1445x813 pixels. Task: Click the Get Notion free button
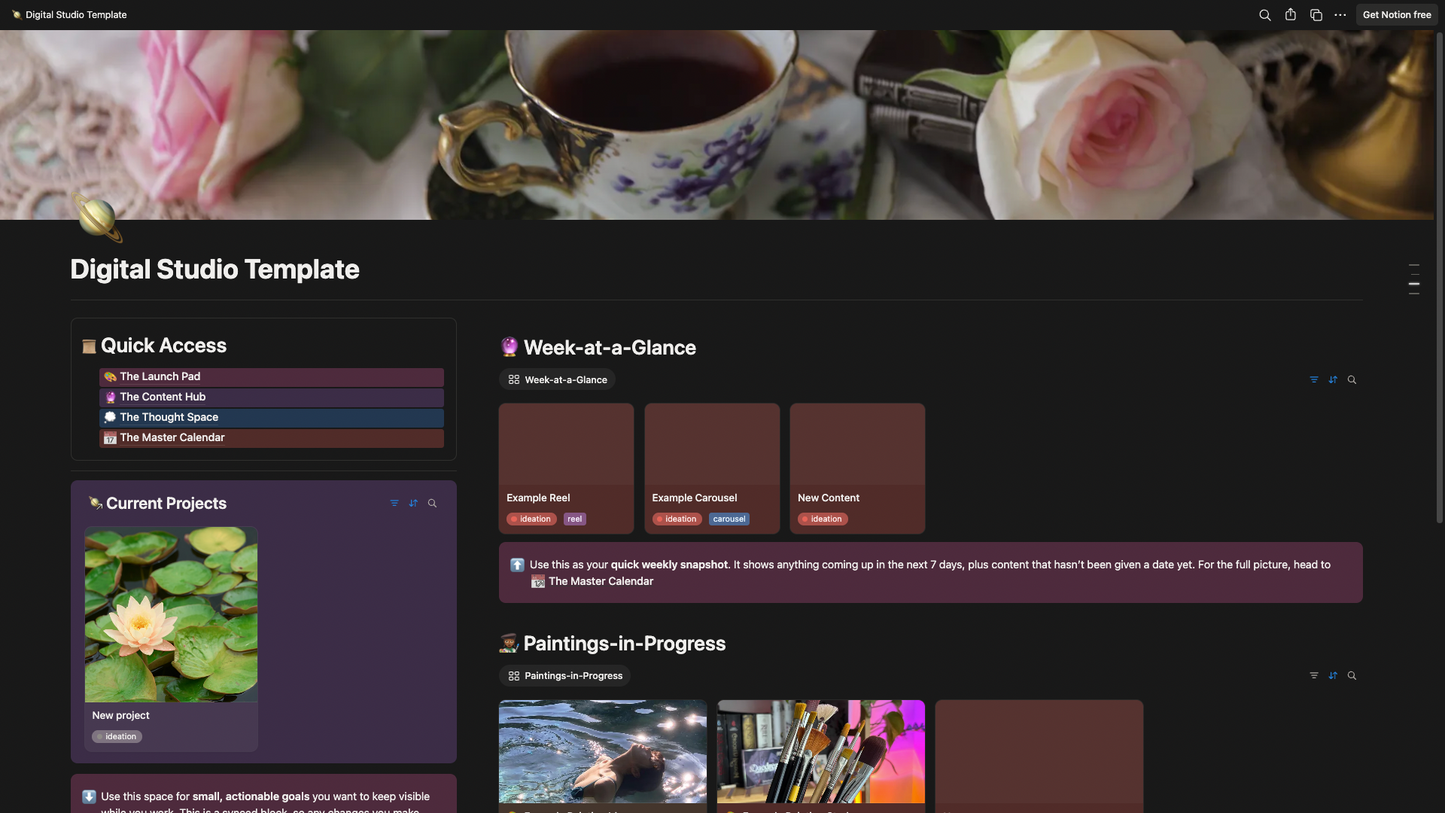point(1396,15)
